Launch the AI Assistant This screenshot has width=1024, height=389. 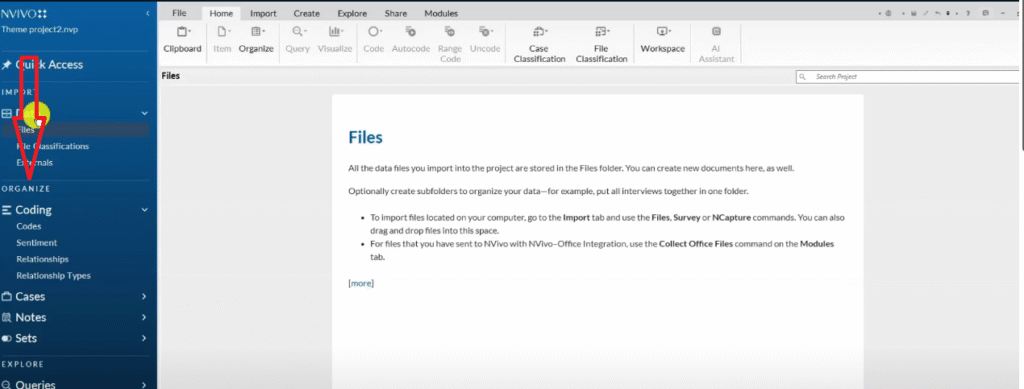coord(716,44)
